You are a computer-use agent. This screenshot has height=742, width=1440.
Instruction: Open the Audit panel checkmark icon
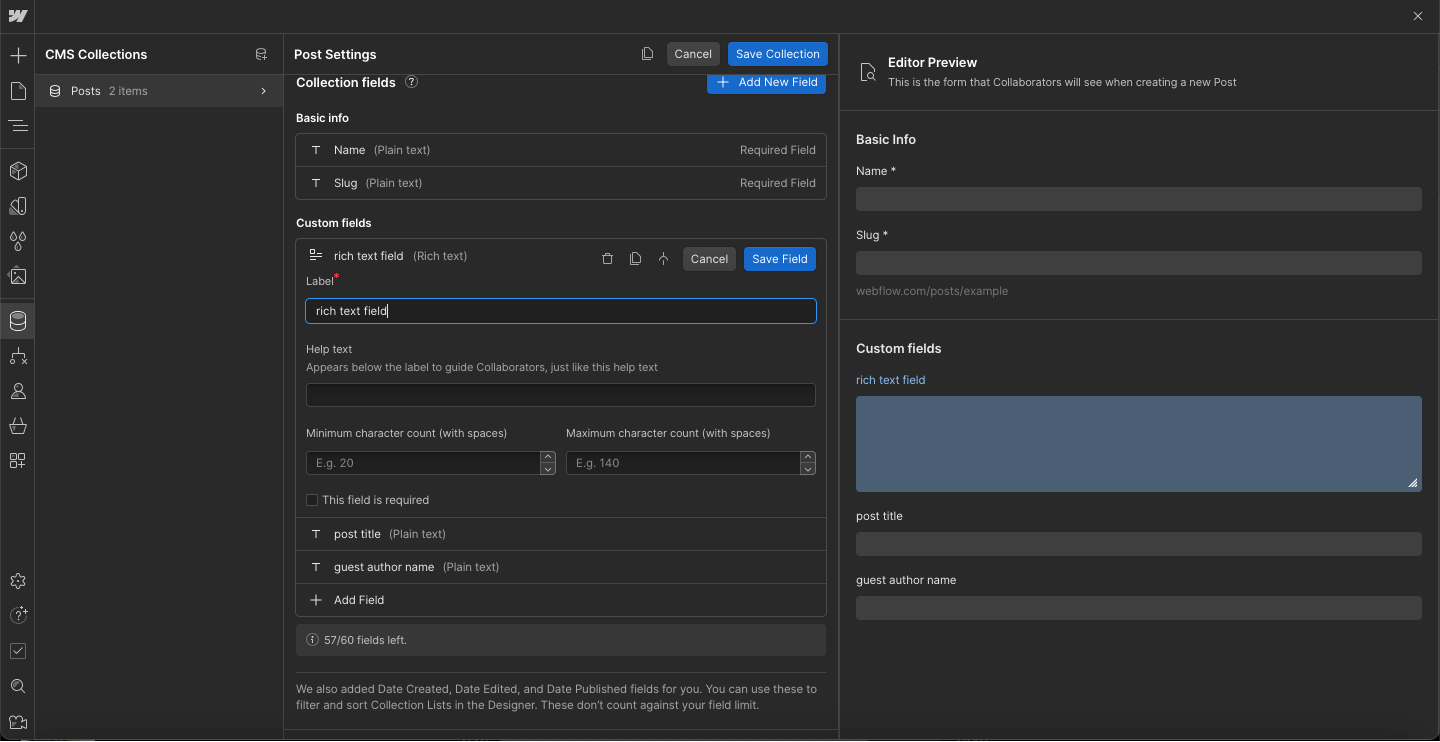tap(17, 651)
